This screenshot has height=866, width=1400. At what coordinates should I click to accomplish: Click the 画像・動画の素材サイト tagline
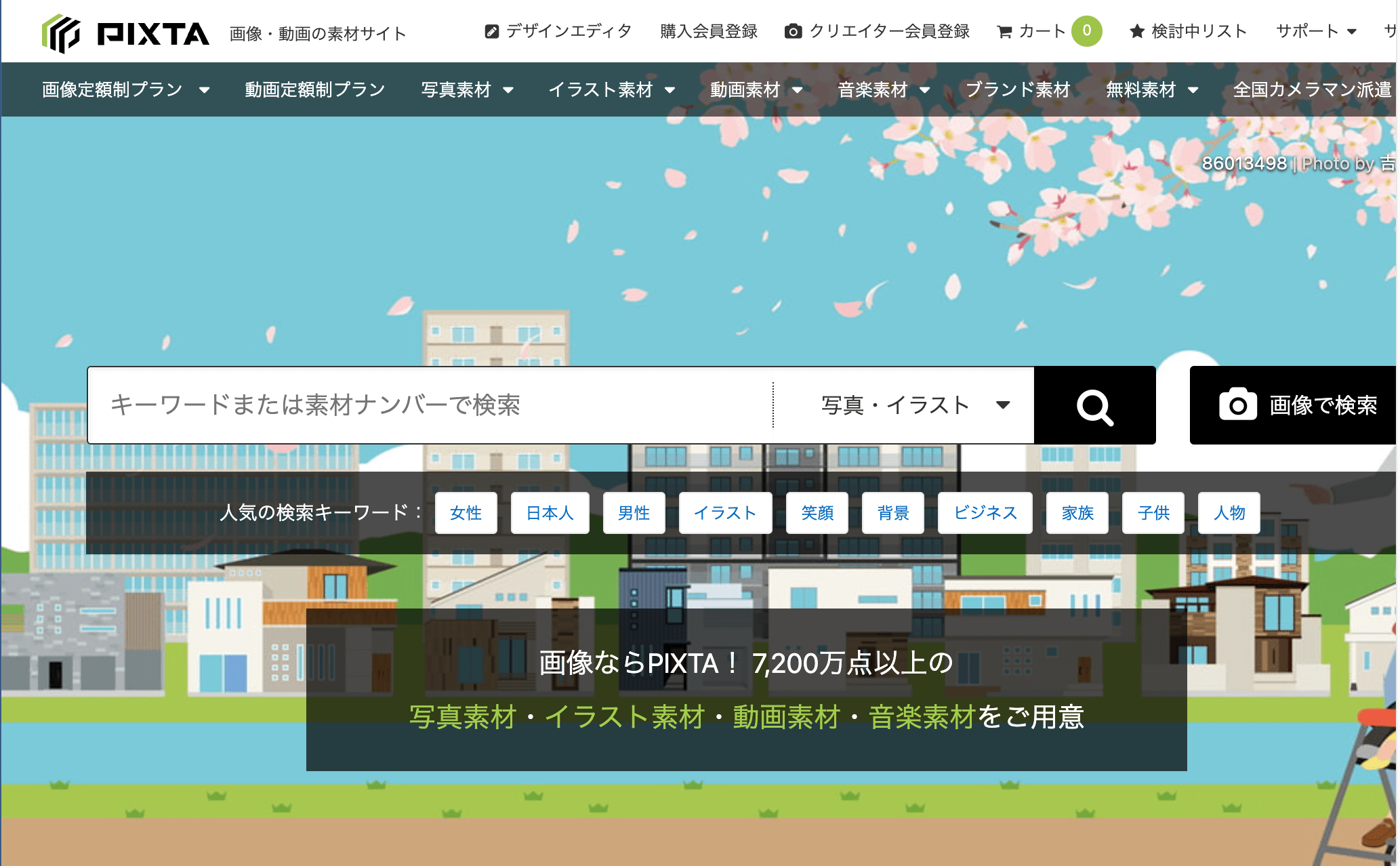point(318,33)
